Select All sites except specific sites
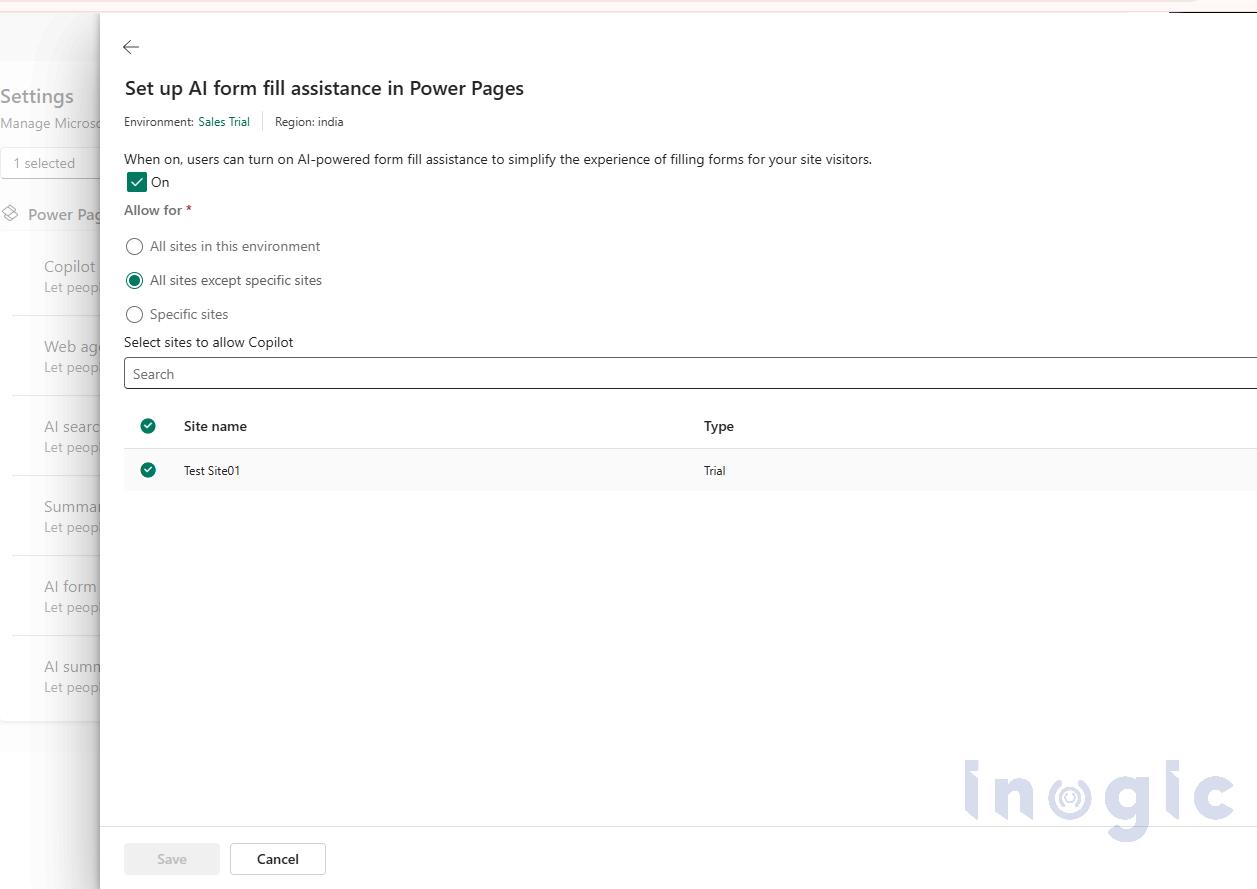This screenshot has width=1257, height=889. pyautogui.click(x=134, y=280)
